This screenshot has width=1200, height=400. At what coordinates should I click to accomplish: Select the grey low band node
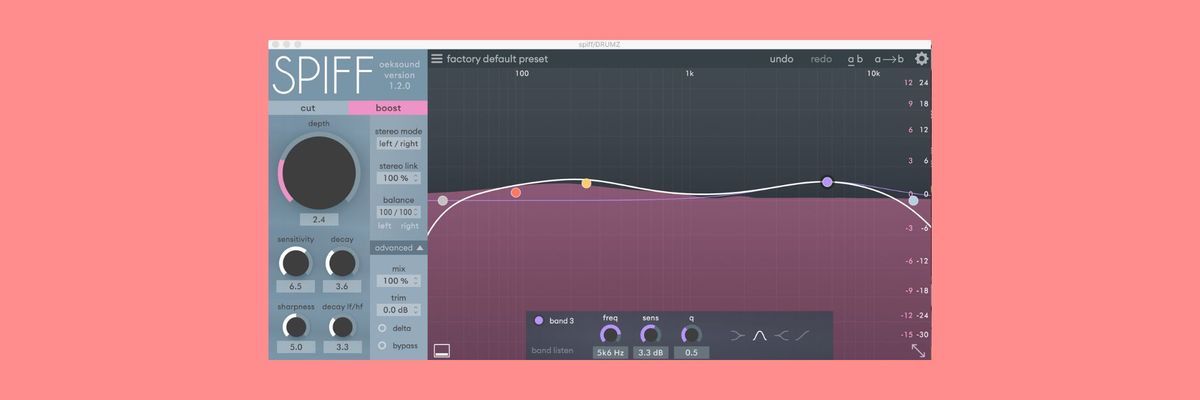(x=443, y=201)
